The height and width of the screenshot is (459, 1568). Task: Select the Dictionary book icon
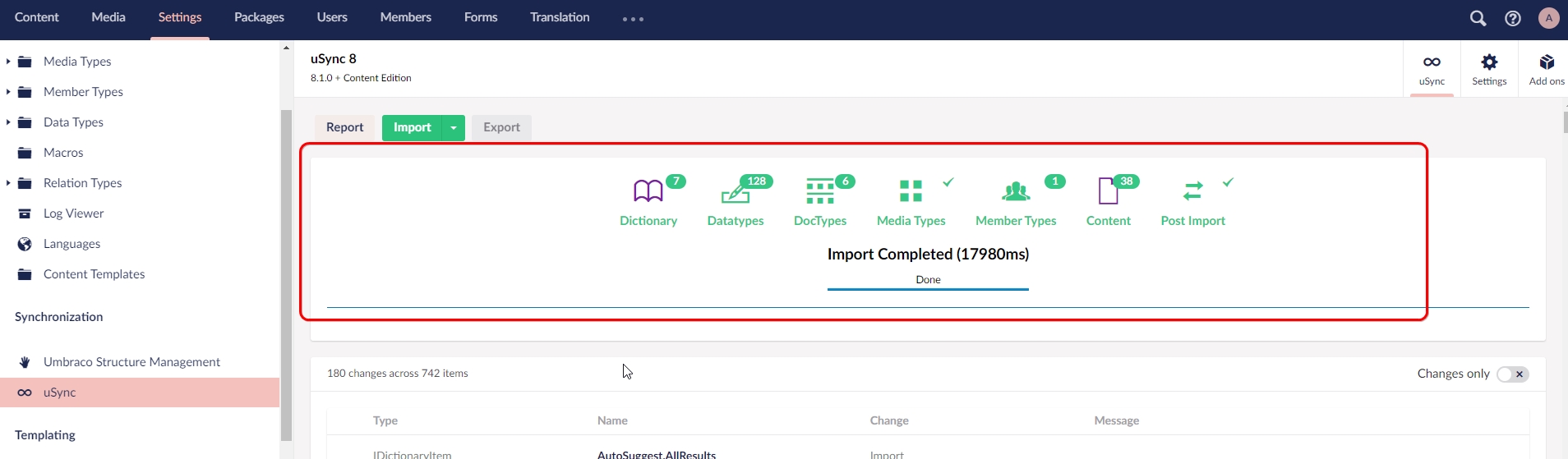(x=648, y=191)
